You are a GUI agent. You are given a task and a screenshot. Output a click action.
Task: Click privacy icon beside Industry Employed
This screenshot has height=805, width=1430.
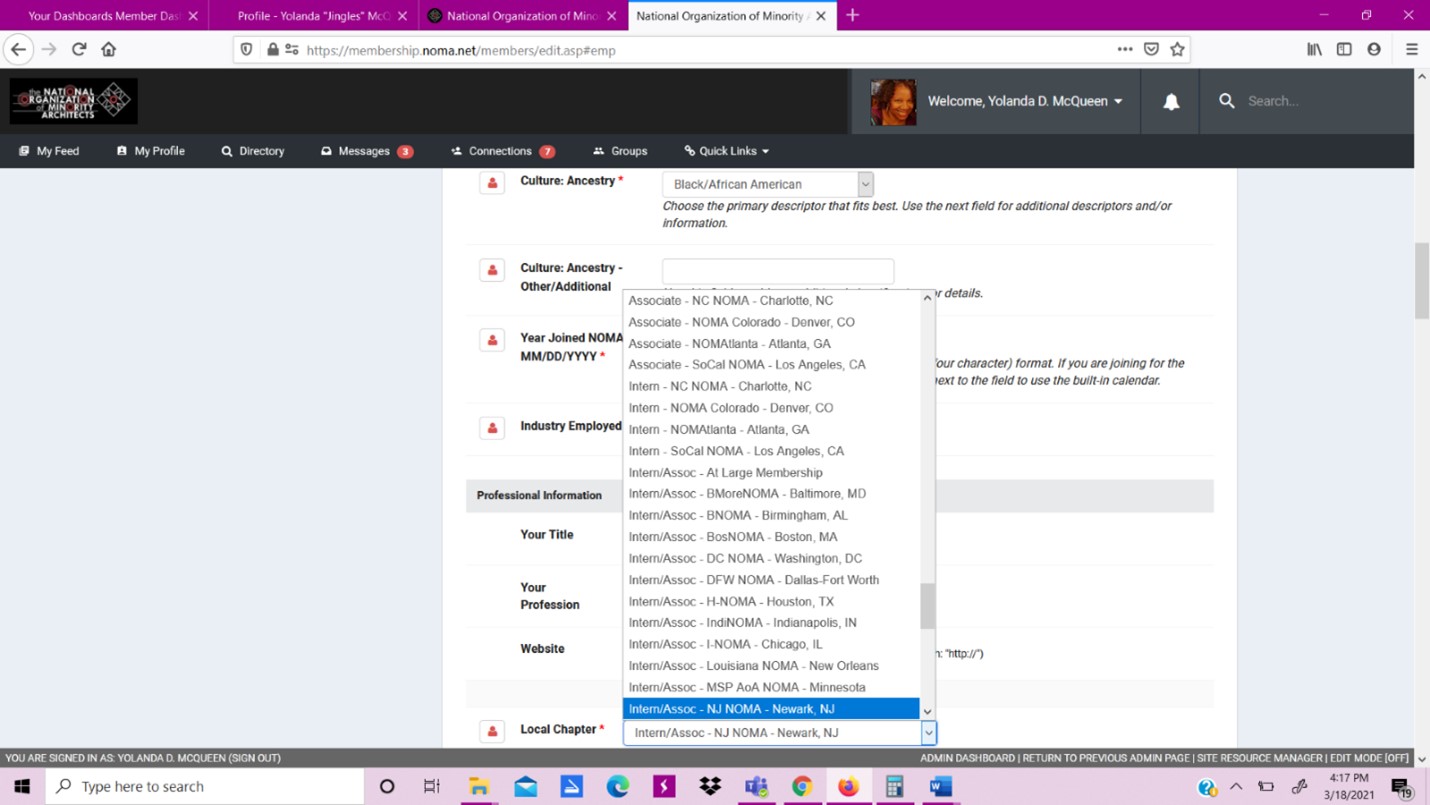[x=492, y=428]
